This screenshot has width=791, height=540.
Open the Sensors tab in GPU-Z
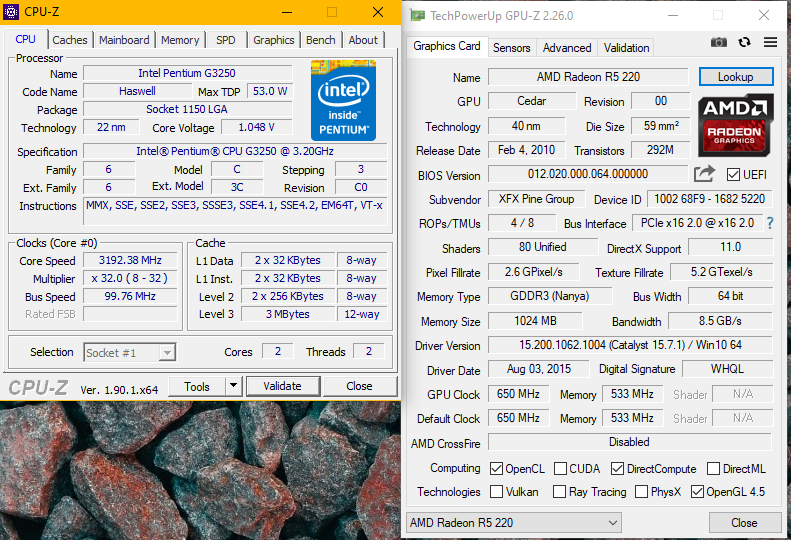(511, 47)
